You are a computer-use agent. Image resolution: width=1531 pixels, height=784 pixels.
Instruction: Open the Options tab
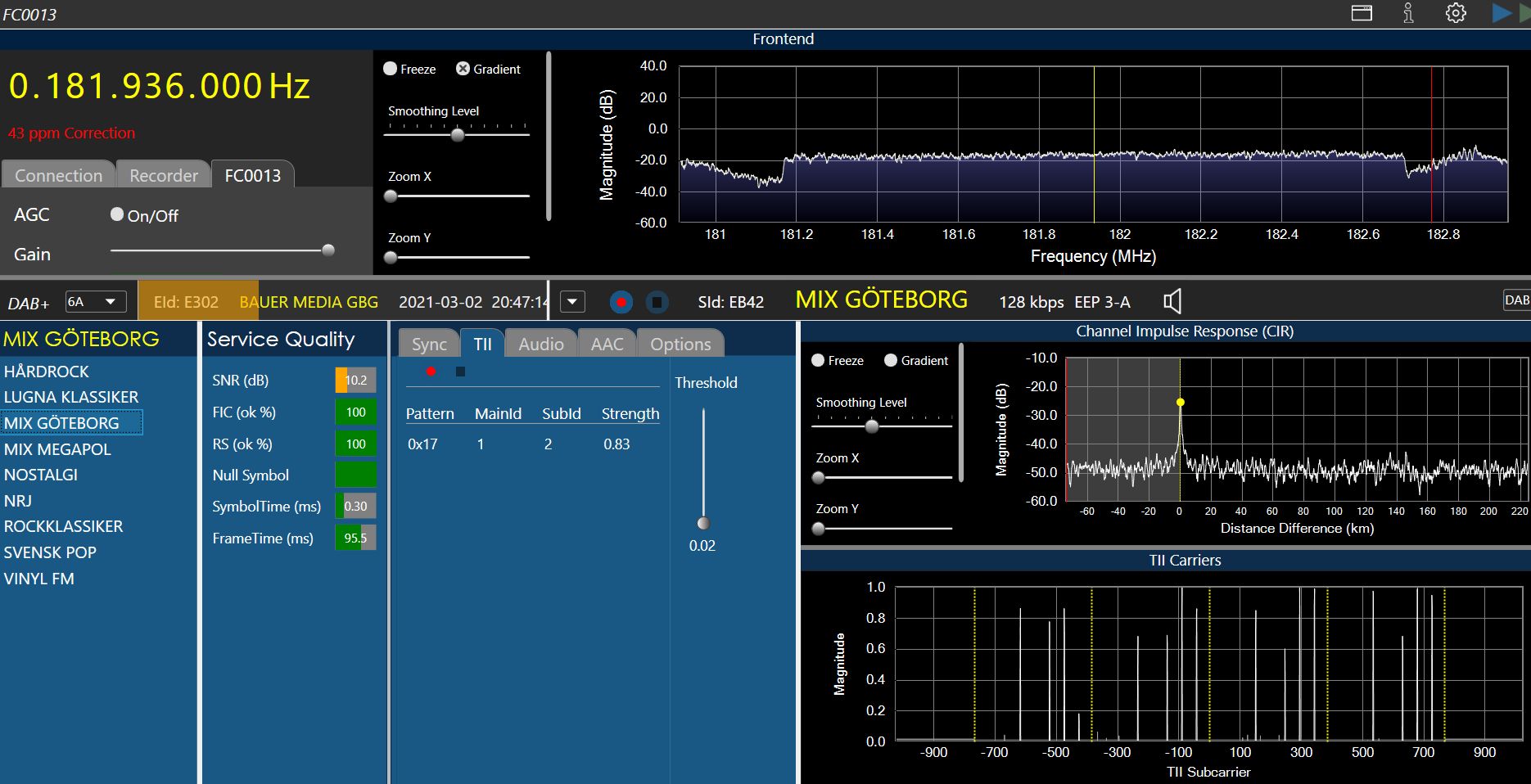(680, 344)
